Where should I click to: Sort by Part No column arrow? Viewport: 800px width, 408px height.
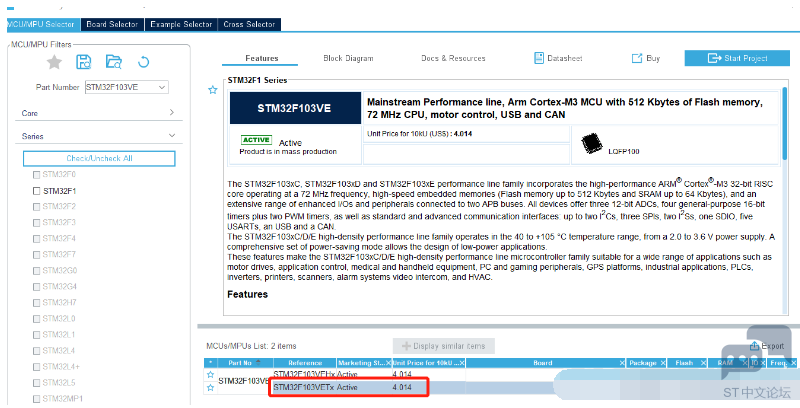258,363
